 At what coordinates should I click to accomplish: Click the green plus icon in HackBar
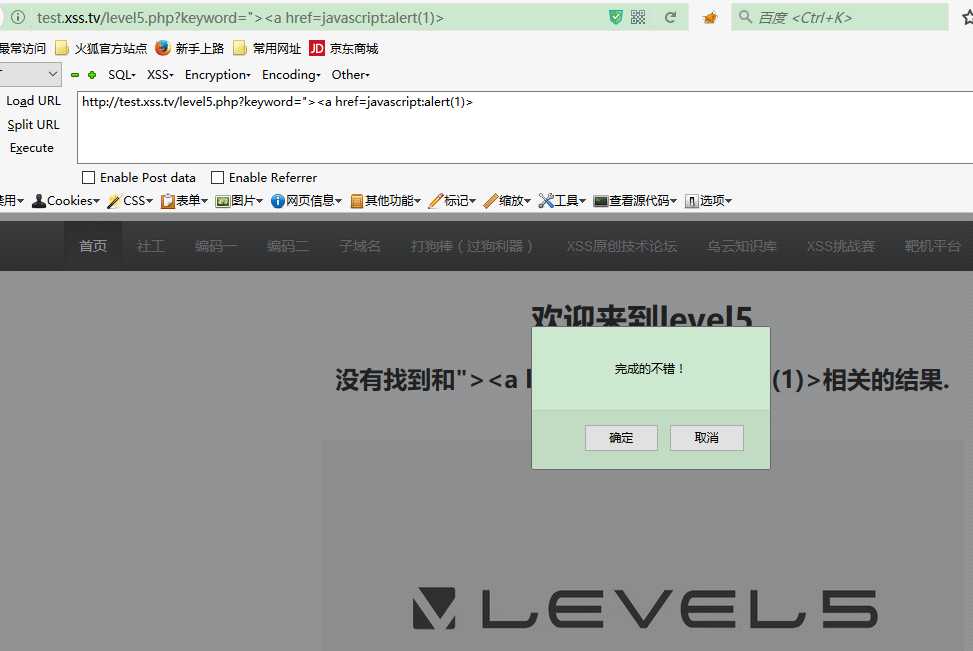92,75
